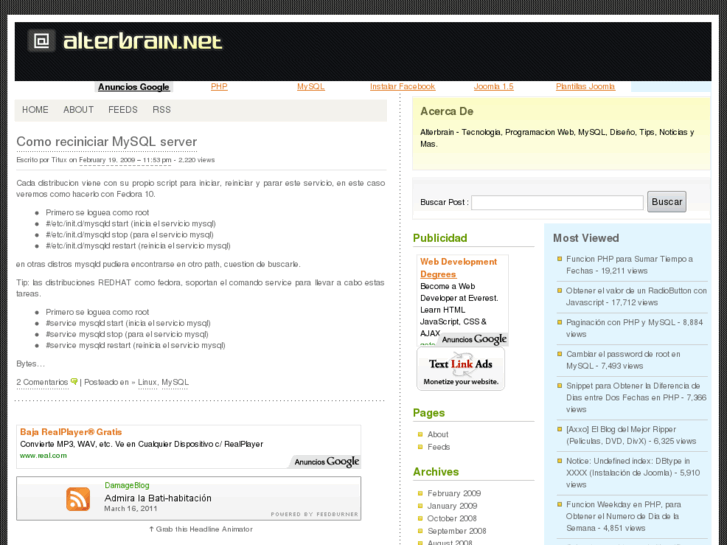Open the PHP ad link
This screenshot has width=727, height=545.
coord(219,87)
